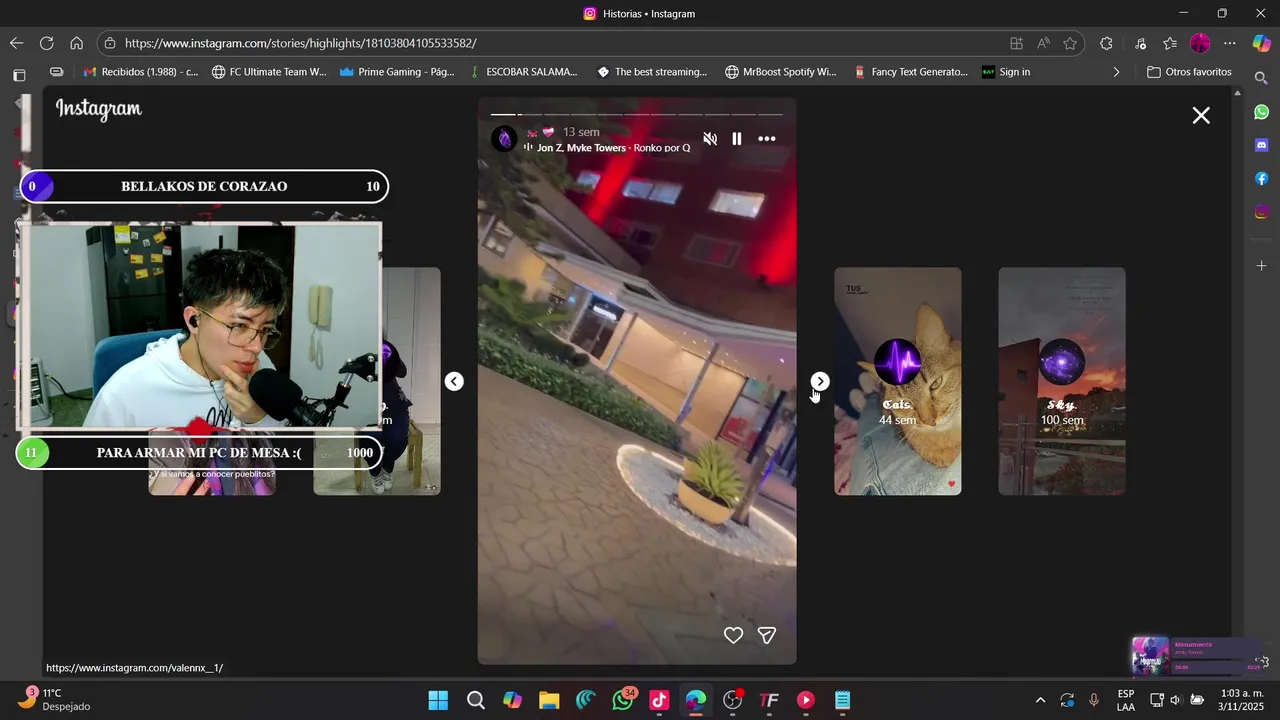This screenshot has height=720, width=1280.
Task: Open the FC Ultimate Team bookmark
Action: click(x=269, y=72)
